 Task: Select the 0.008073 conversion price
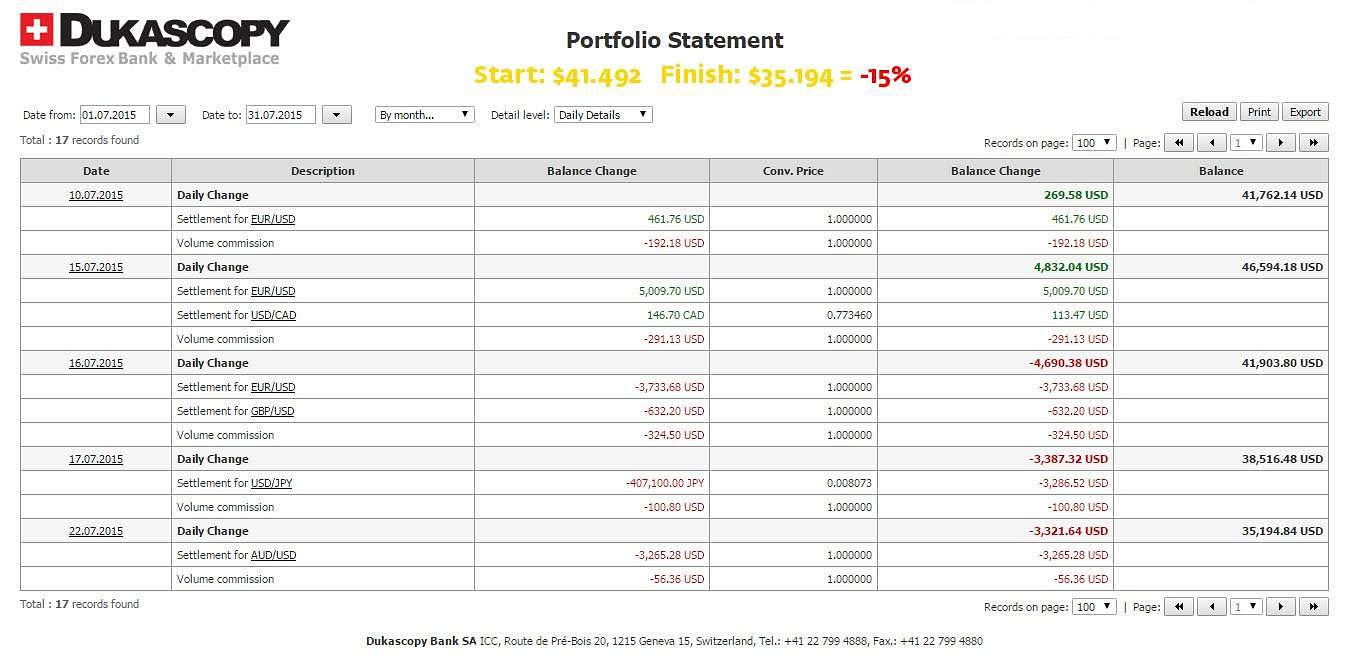[x=849, y=483]
